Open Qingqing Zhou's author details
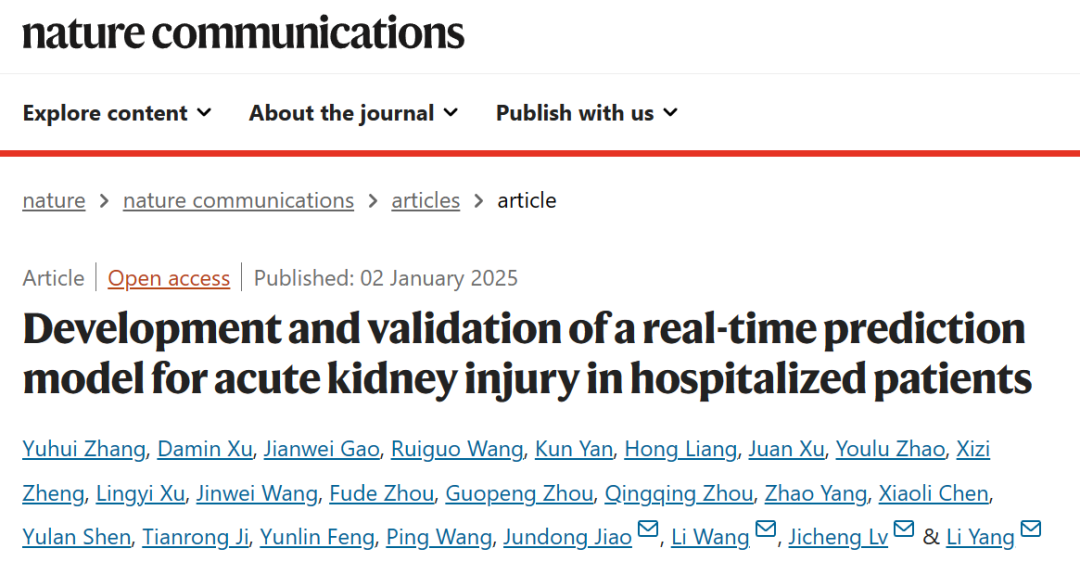The image size is (1080, 574). 679,493
